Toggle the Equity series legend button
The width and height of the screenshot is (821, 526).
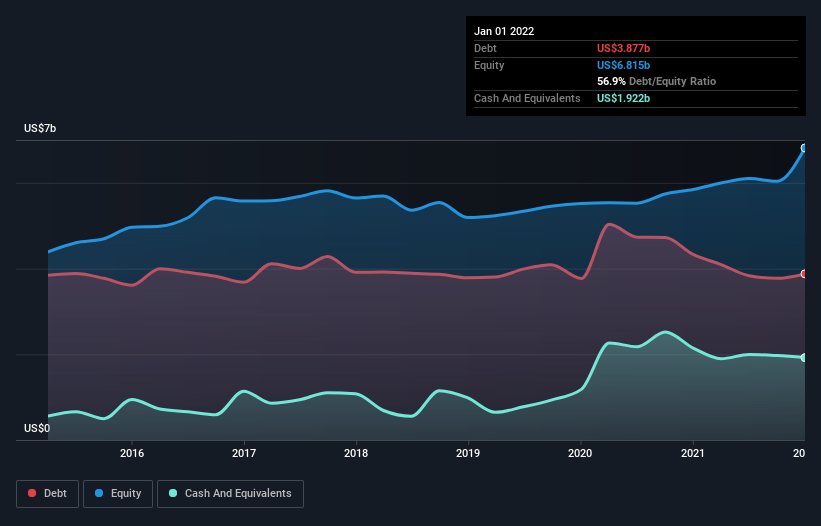[118, 494]
